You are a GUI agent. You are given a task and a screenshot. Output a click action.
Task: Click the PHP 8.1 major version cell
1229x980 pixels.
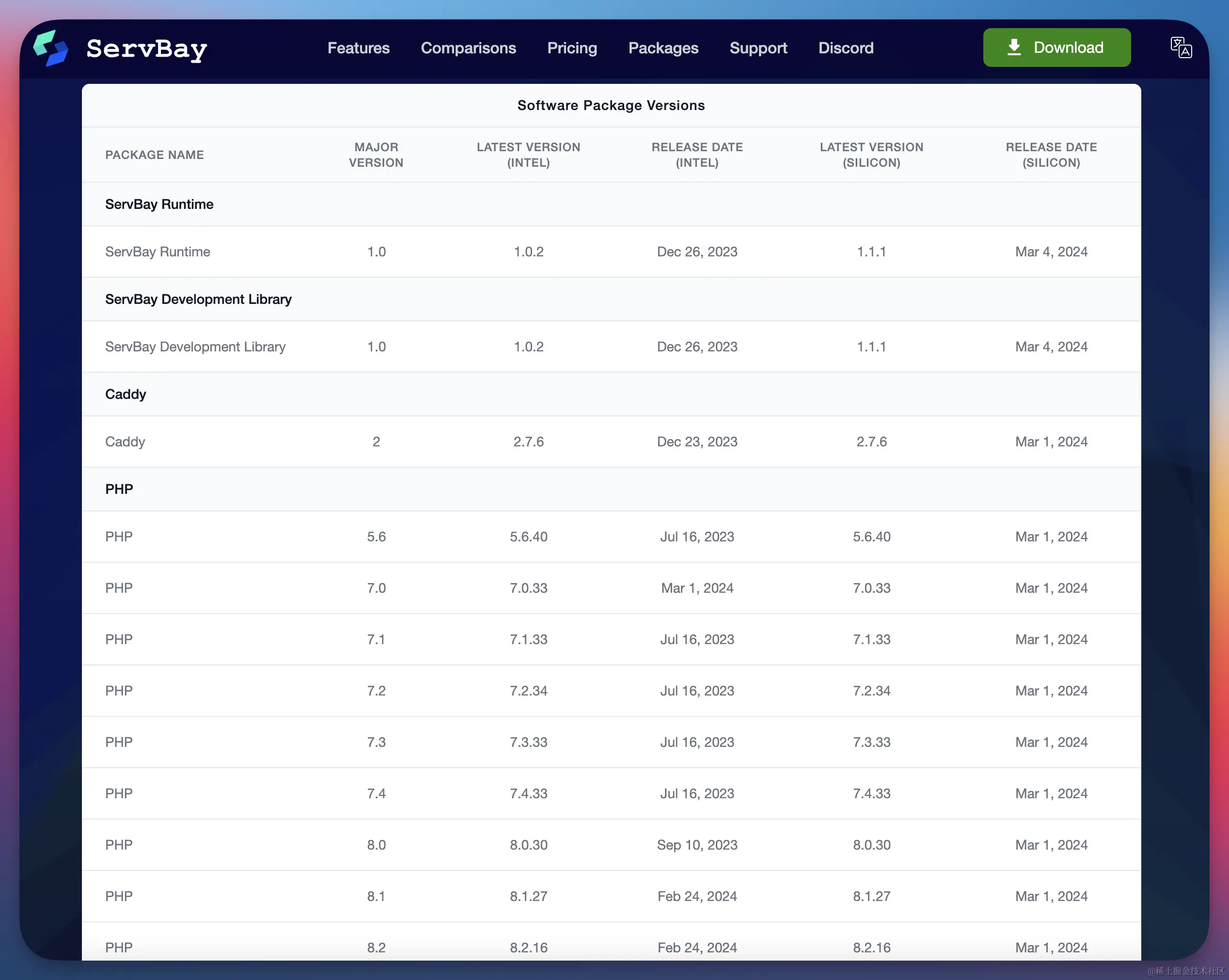(x=376, y=896)
